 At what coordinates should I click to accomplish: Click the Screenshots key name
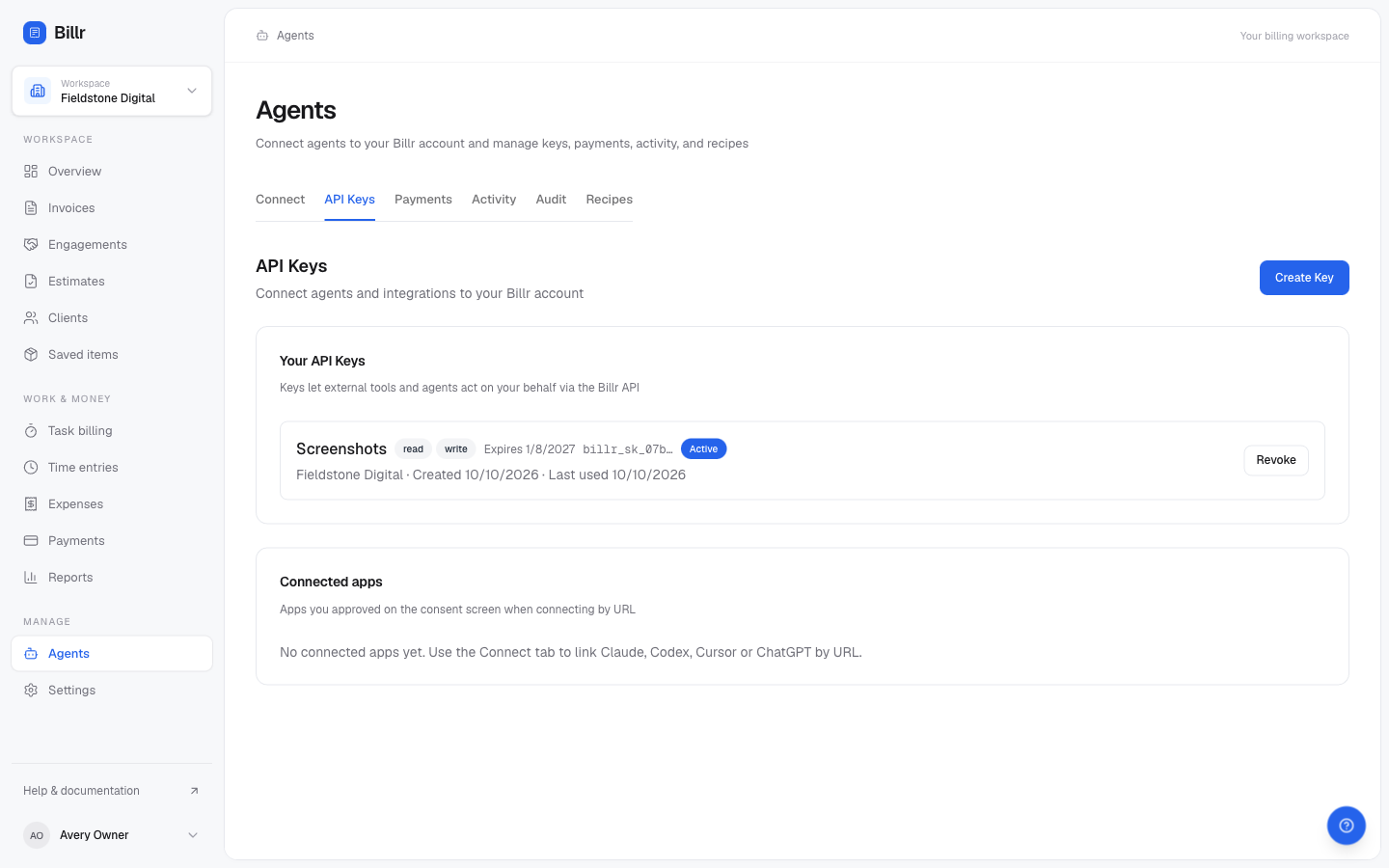tap(341, 449)
